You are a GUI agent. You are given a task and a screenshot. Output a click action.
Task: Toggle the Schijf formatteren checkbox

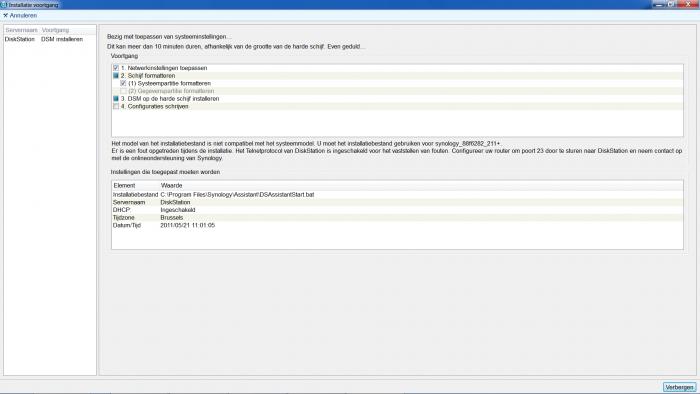tap(116, 75)
